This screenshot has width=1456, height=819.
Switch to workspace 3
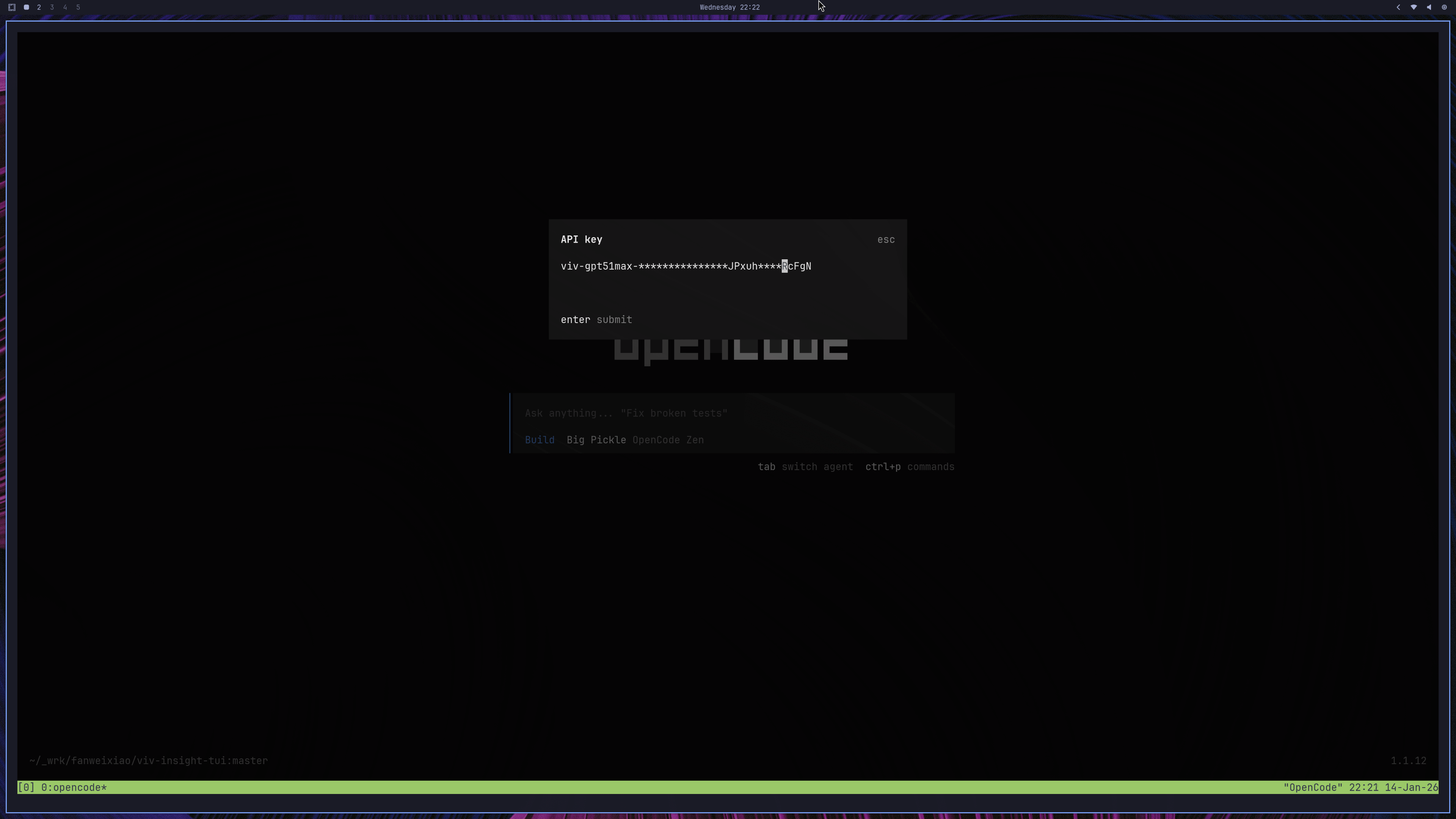[x=52, y=7]
